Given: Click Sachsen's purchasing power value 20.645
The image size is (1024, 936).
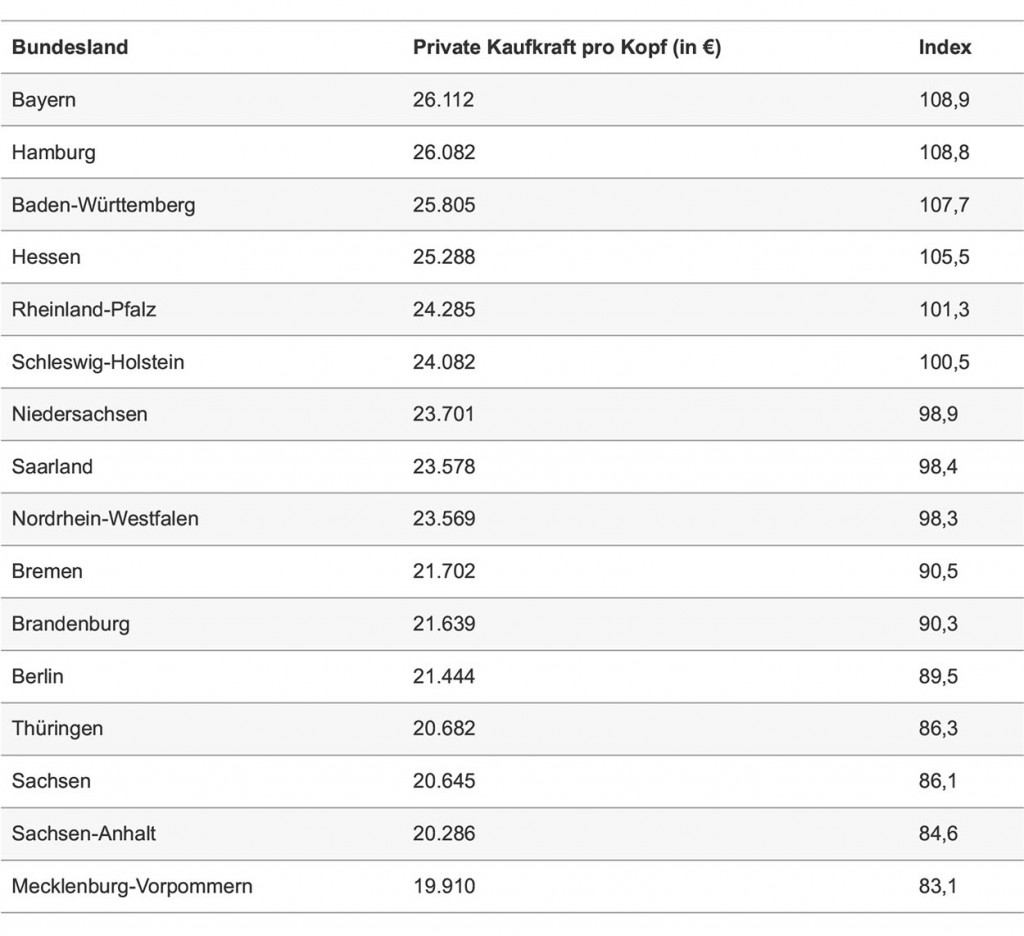Looking at the screenshot, I should [444, 780].
